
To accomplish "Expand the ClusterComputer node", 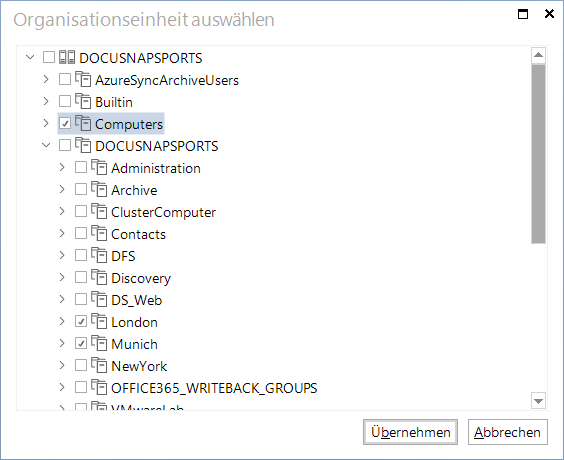I will (x=62, y=211).
